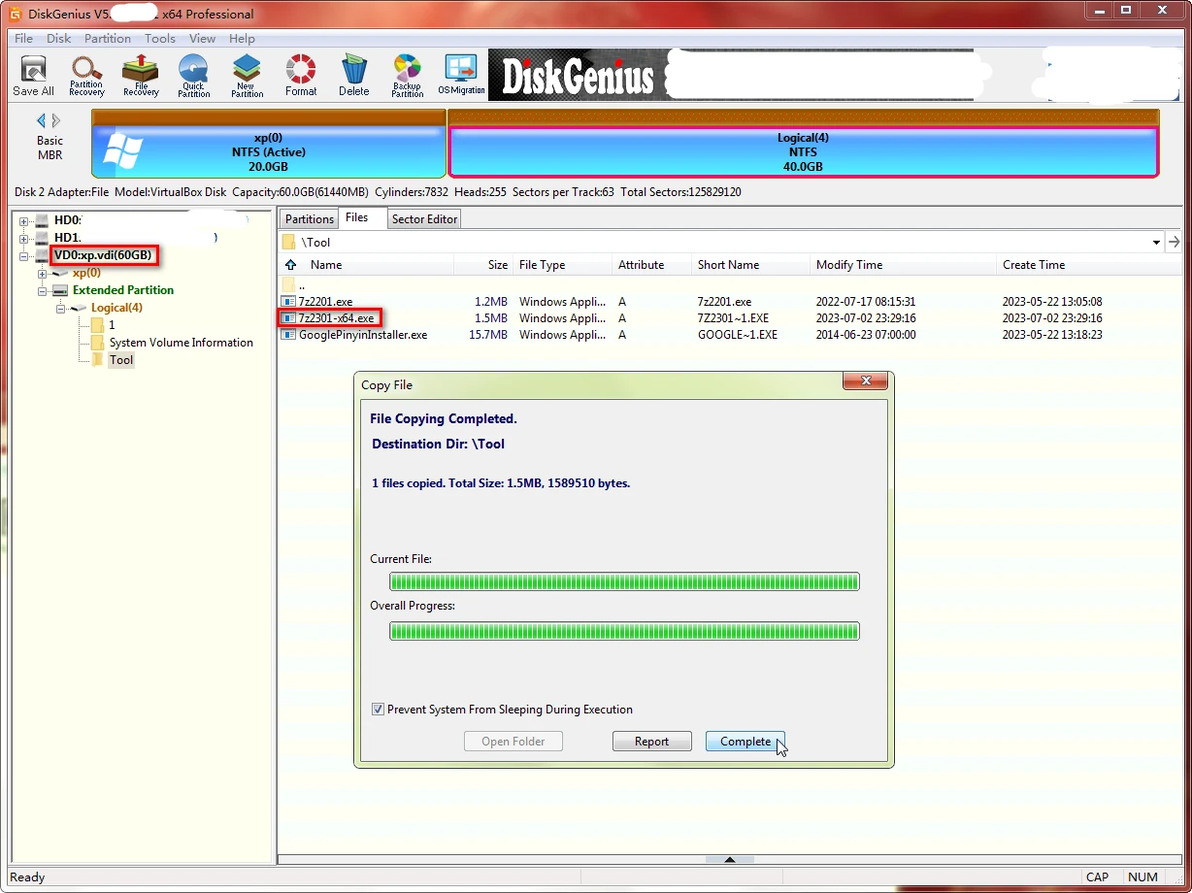
Task: Click the collapse arrow at the bottom of the file panel
Action: 729,860
